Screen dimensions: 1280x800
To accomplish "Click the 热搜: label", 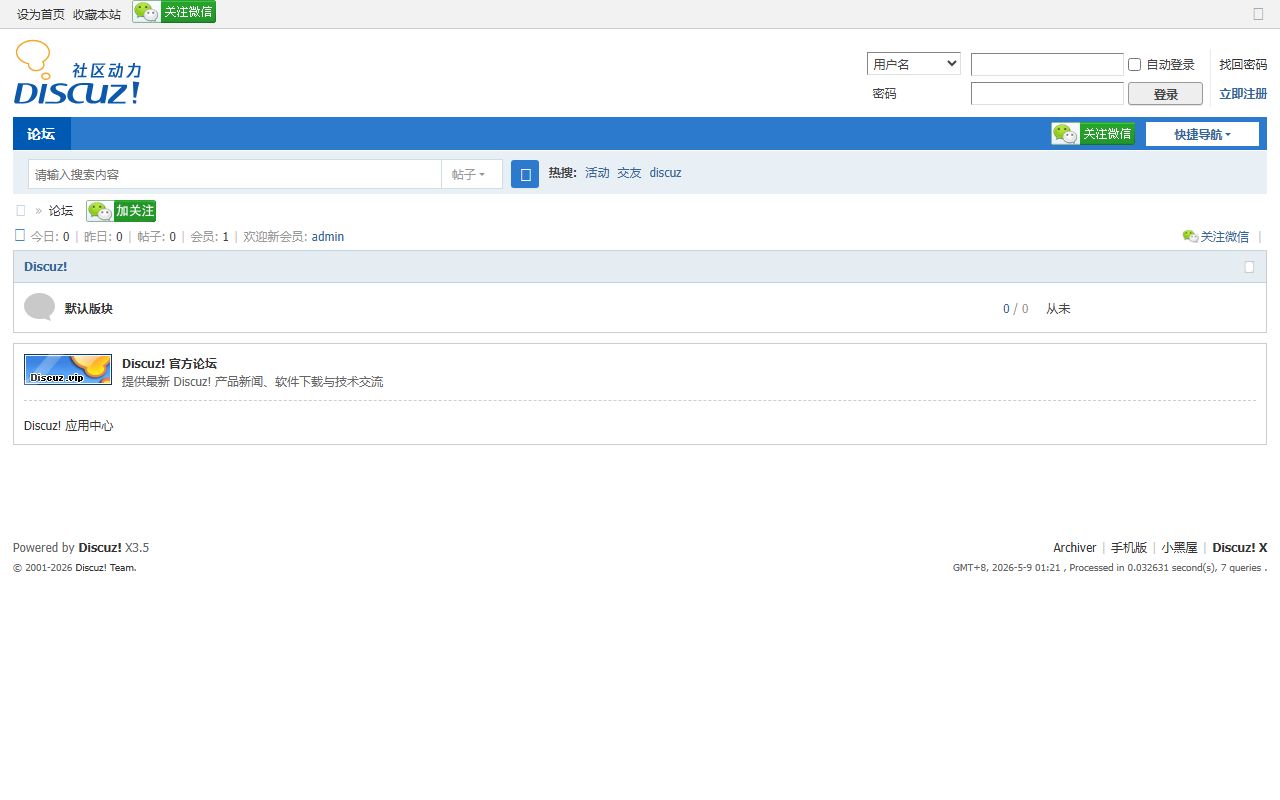I will (x=563, y=173).
